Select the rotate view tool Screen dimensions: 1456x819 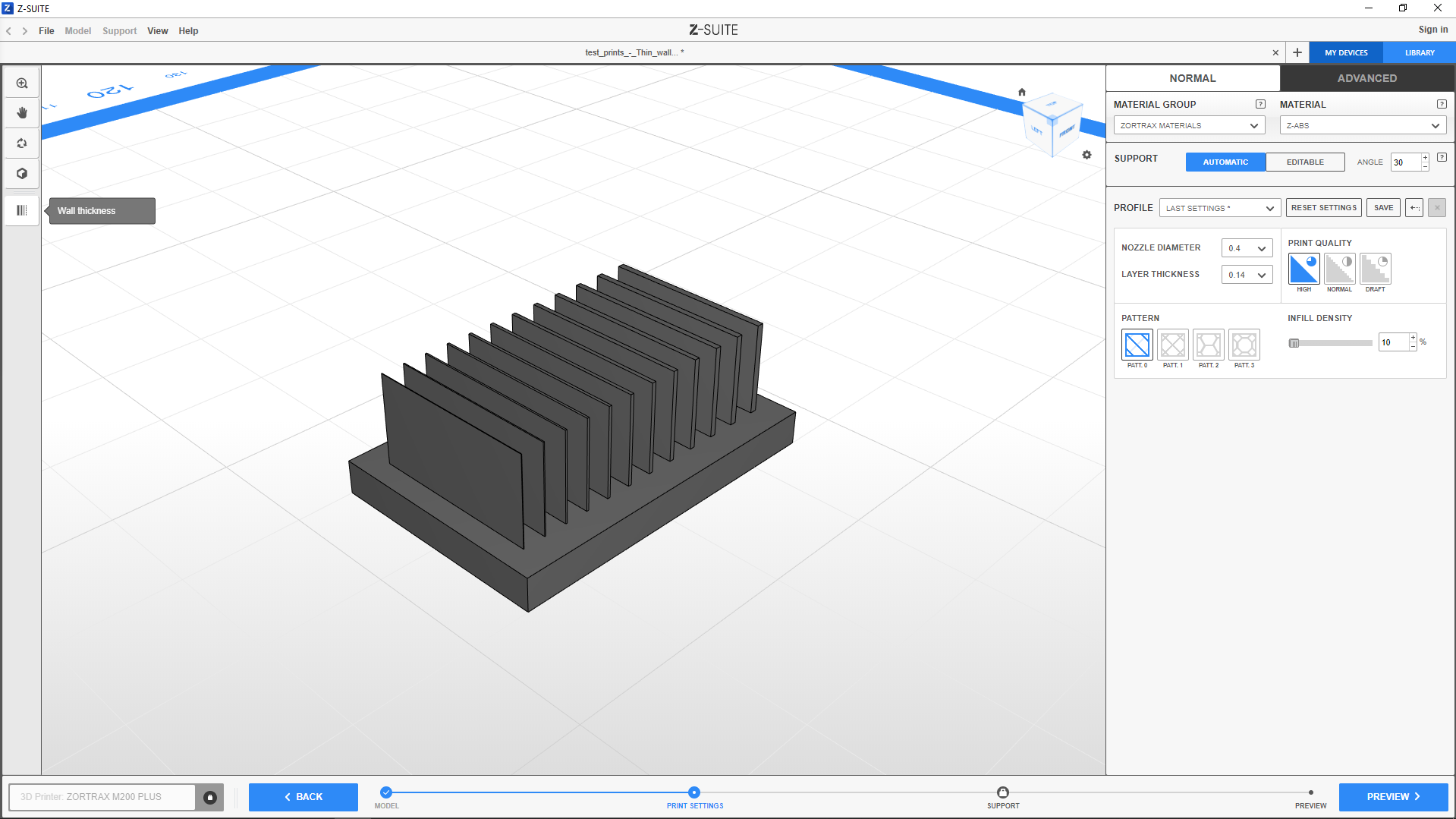22,143
